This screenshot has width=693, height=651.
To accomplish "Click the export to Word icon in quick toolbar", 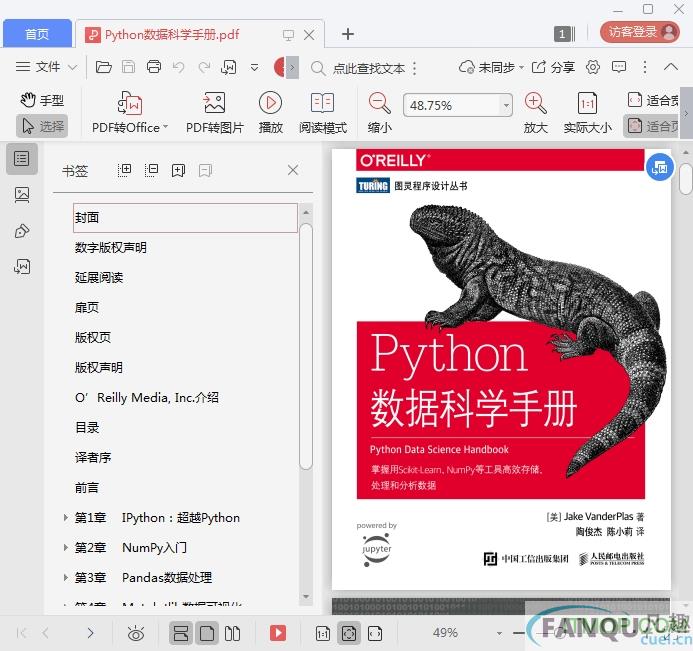I will [x=228, y=67].
